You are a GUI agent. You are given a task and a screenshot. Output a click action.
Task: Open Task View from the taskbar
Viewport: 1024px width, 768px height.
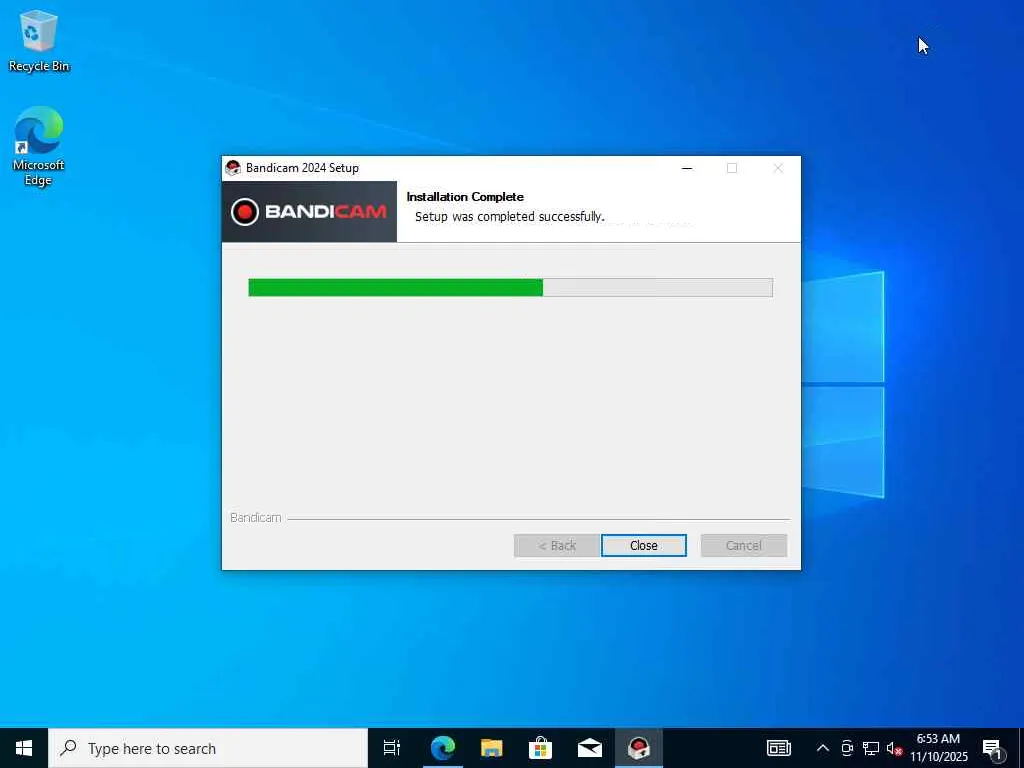pyautogui.click(x=392, y=748)
